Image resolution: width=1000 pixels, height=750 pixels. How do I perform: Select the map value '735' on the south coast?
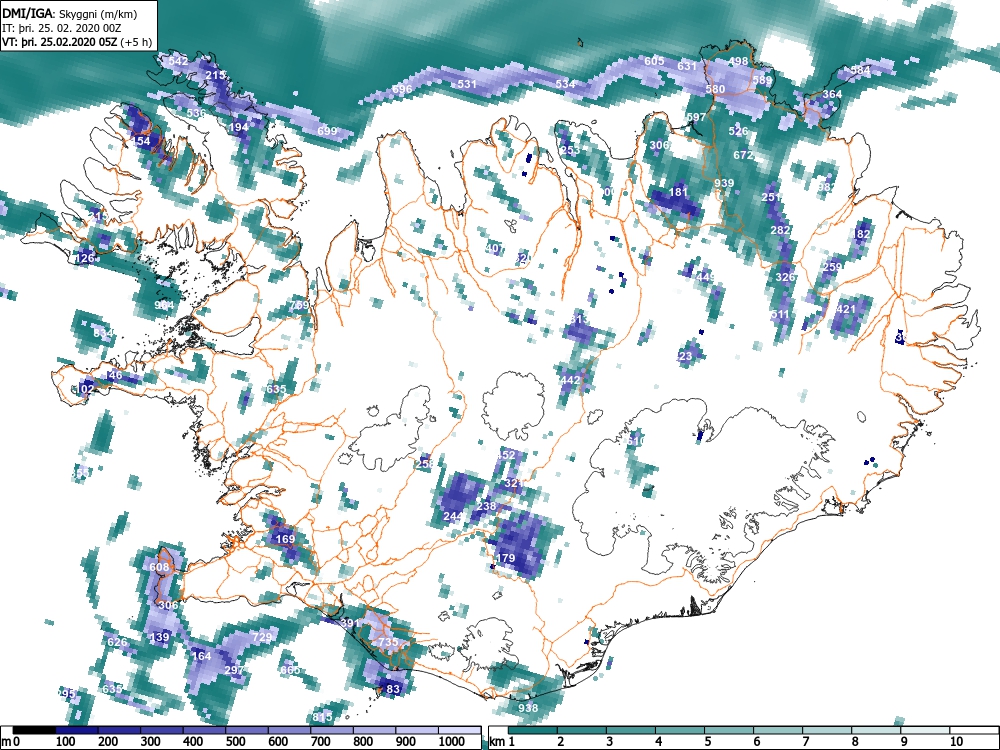click(x=388, y=642)
